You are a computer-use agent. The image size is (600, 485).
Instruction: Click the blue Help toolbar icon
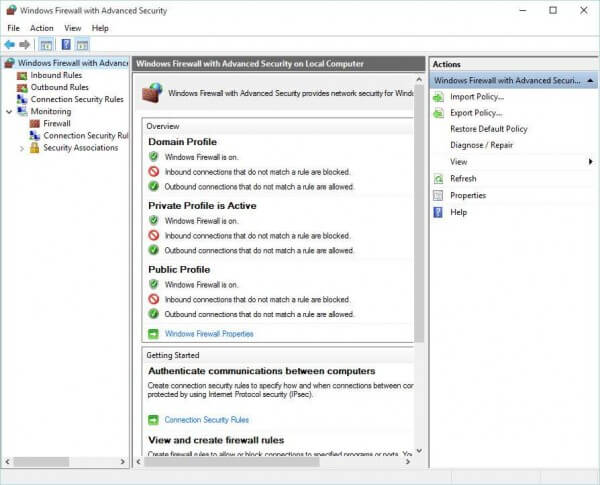pyautogui.click(x=66, y=44)
